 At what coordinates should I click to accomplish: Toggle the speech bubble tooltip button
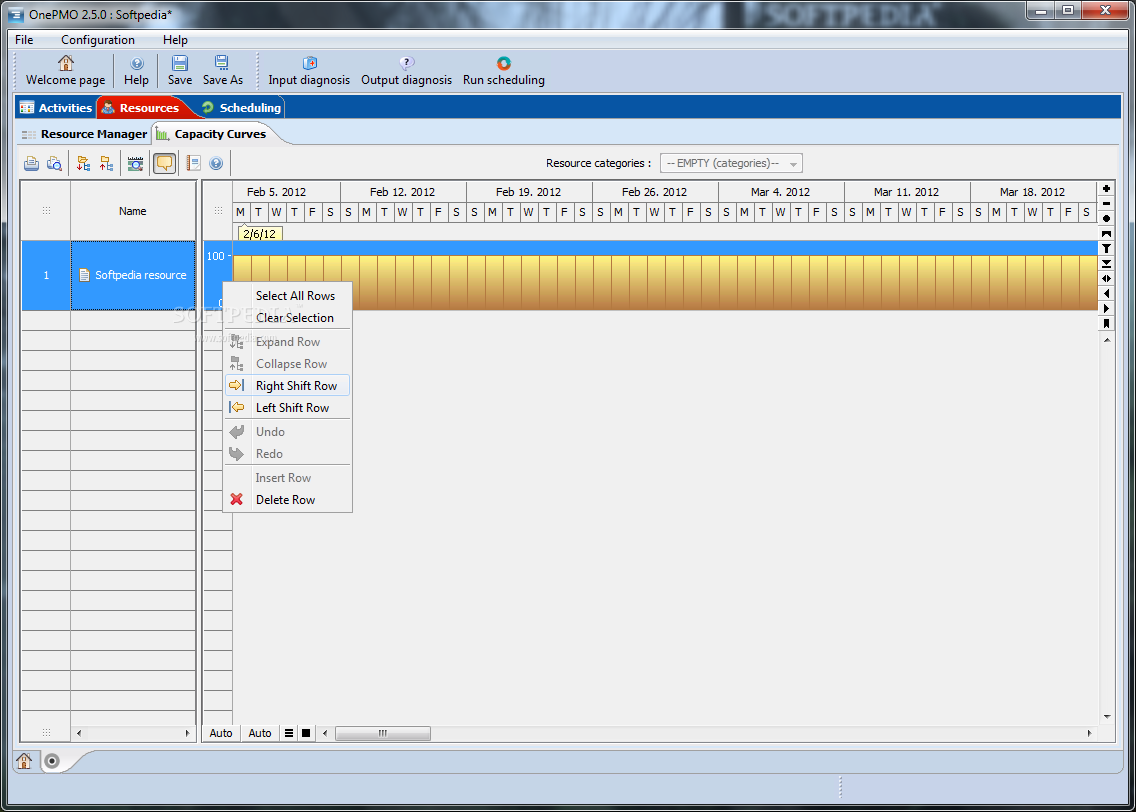pyautogui.click(x=164, y=164)
